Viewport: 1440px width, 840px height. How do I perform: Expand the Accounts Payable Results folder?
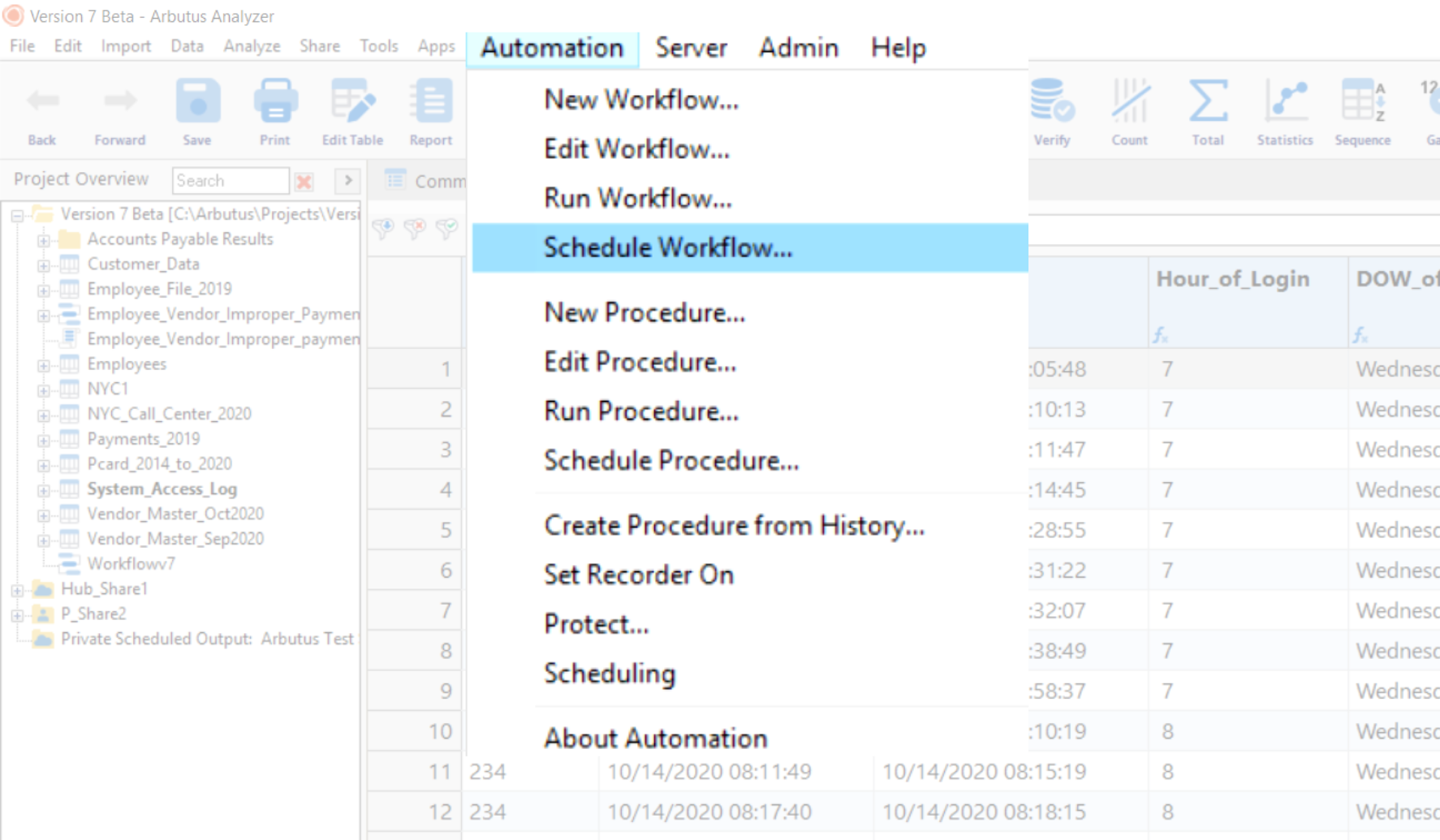coord(44,240)
